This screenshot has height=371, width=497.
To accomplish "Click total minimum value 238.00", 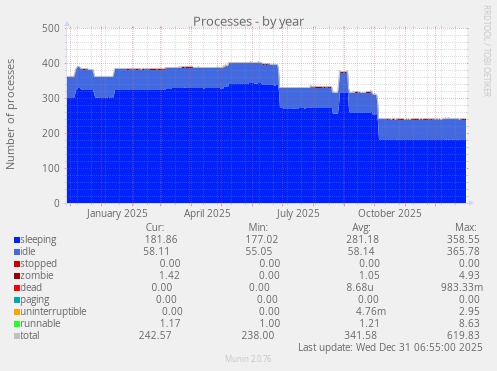I will 258,335.
